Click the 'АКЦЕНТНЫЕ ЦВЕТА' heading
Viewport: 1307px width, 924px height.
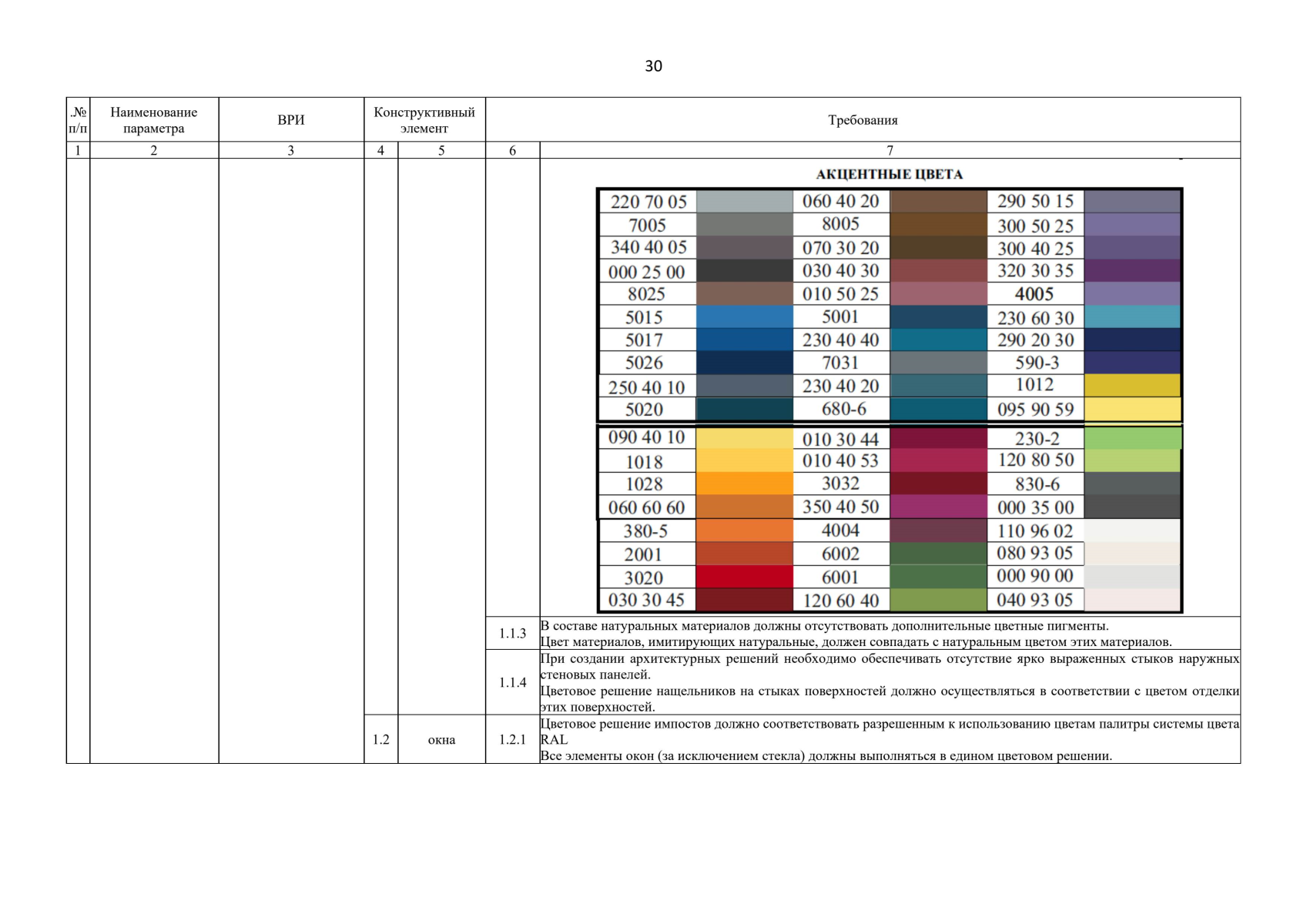point(889,175)
